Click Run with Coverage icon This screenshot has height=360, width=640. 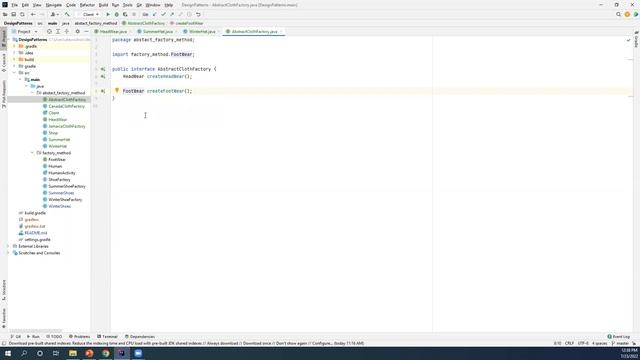(125, 14)
